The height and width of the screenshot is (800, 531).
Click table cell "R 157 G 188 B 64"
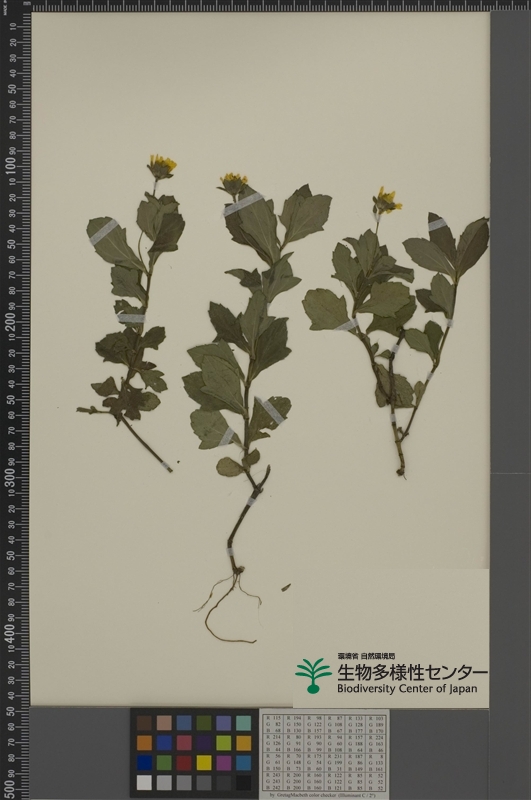coord(356,743)
